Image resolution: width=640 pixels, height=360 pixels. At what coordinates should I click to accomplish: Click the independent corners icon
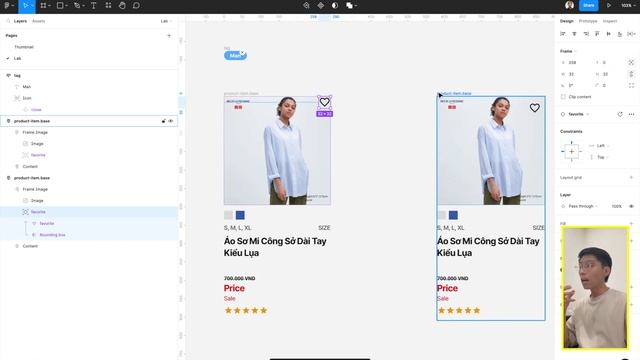point(631,85)
